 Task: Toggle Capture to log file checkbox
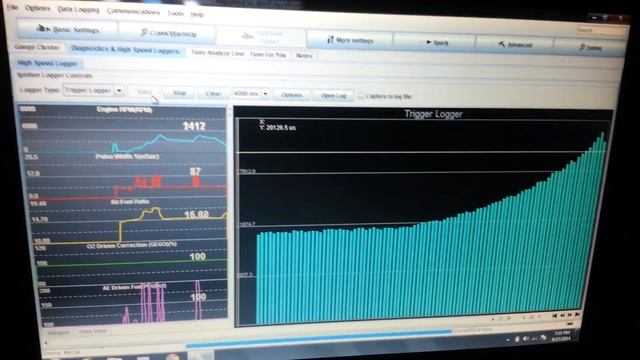pyautogui.click(x=361, y=96)
